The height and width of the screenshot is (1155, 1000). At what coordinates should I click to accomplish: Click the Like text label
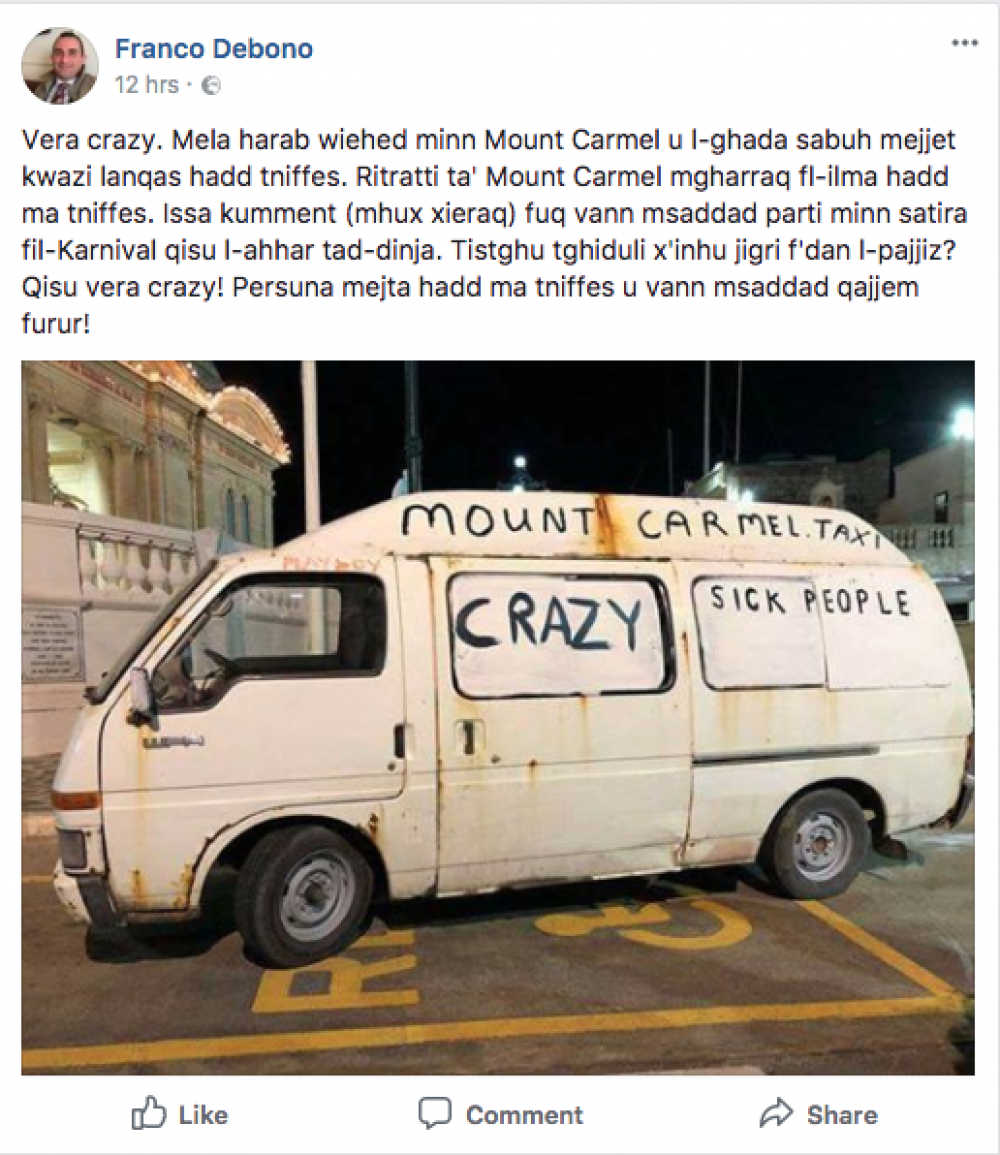pyautogui.click(x=203, y=1115)
